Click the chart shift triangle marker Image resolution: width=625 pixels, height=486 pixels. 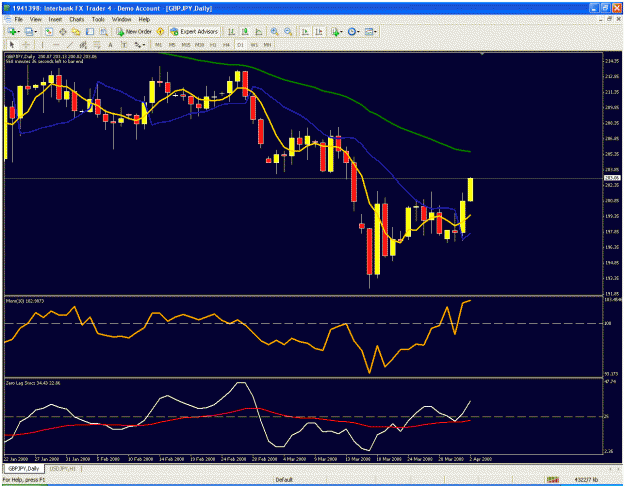(x=482, y=53)
